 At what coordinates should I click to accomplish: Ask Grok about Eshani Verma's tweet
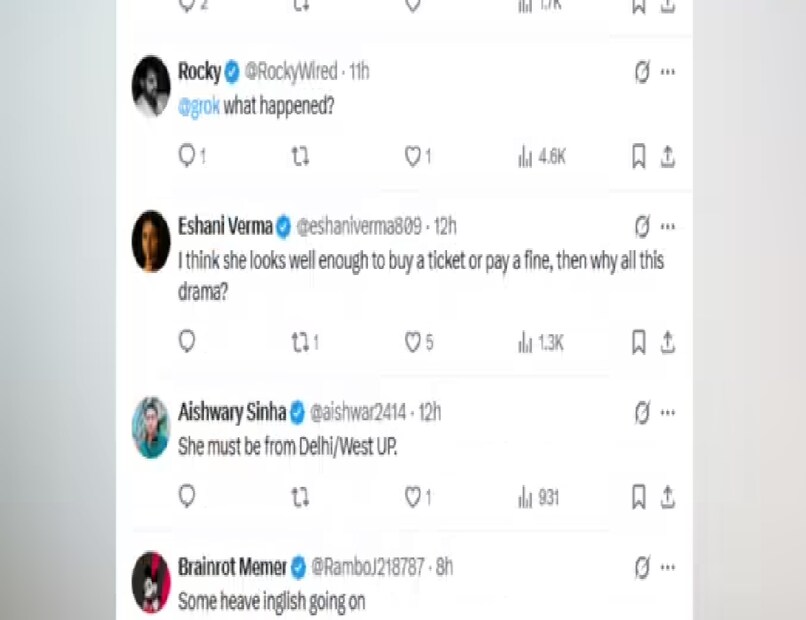[x=643, y=226]
